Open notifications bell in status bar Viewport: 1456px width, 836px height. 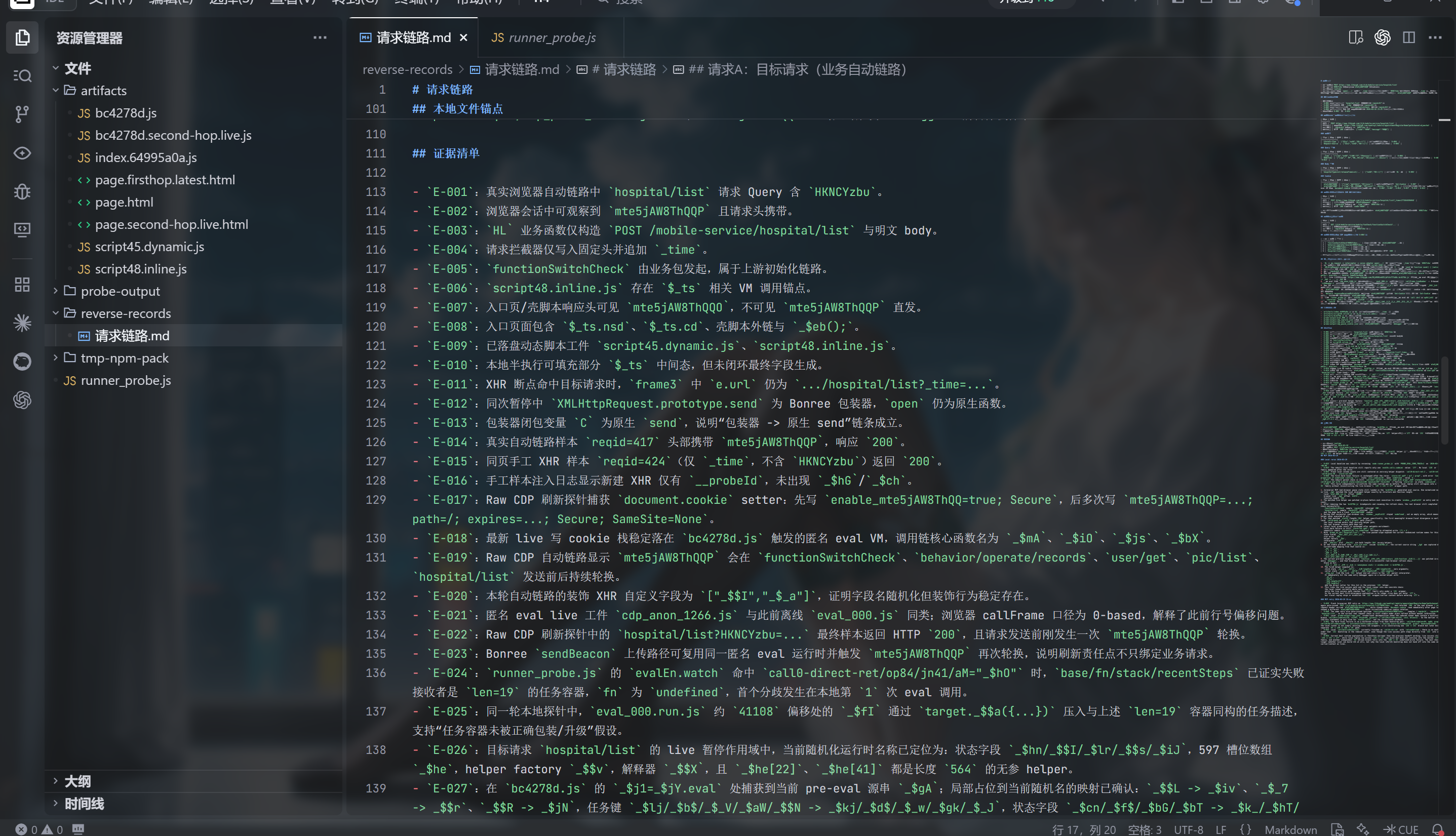click(1437, 829)
